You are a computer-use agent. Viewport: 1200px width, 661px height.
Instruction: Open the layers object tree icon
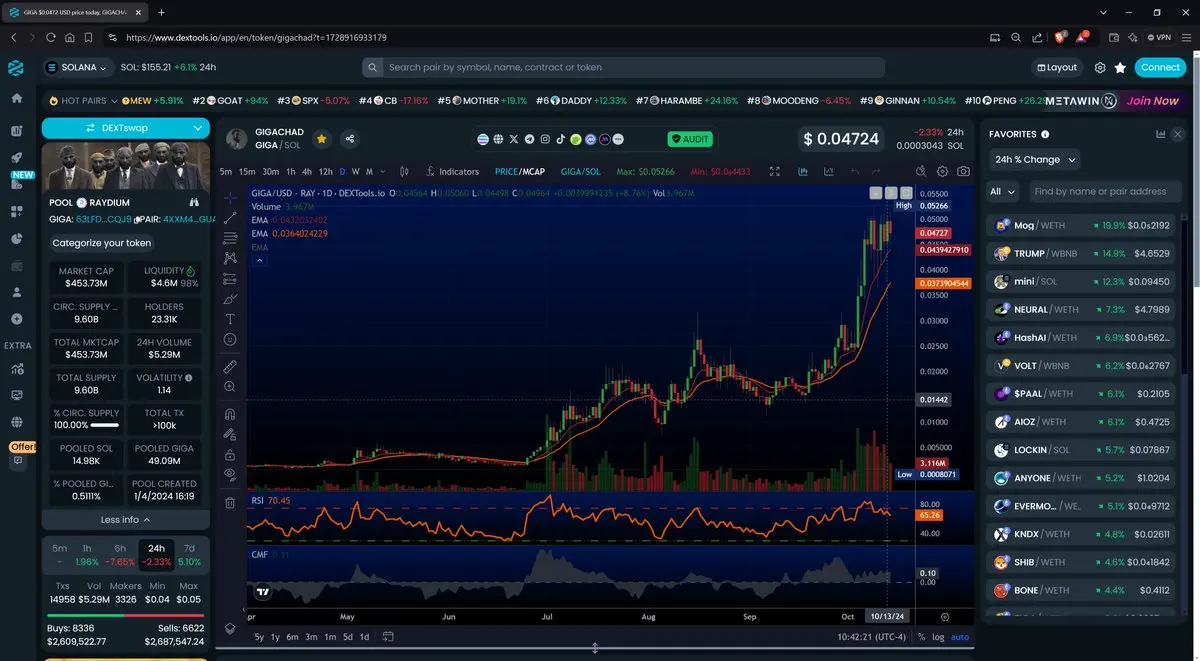[x=230, y=628]
